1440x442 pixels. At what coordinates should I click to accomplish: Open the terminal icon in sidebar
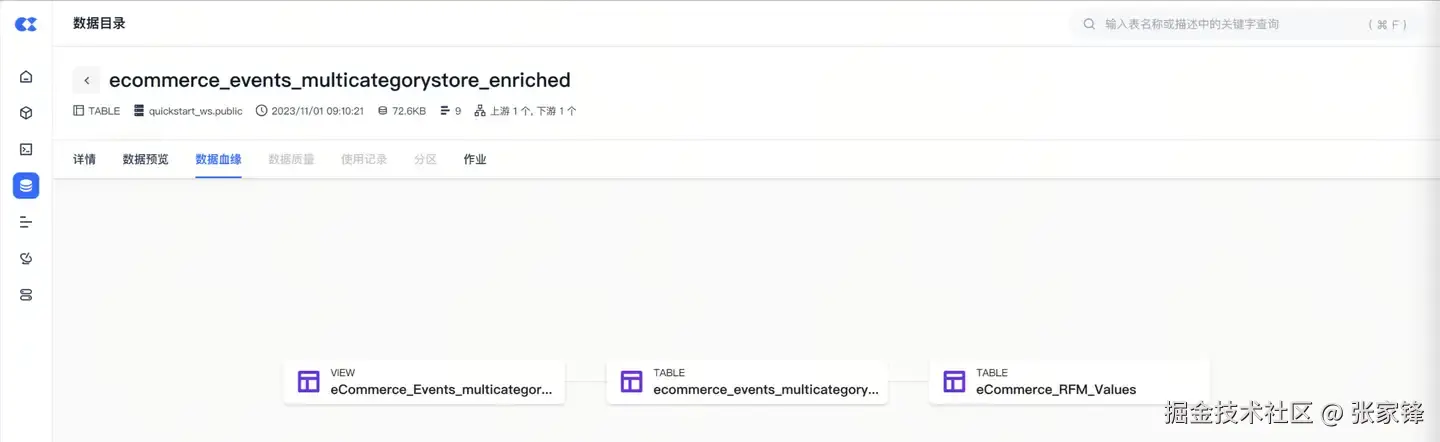click(26, 149)
